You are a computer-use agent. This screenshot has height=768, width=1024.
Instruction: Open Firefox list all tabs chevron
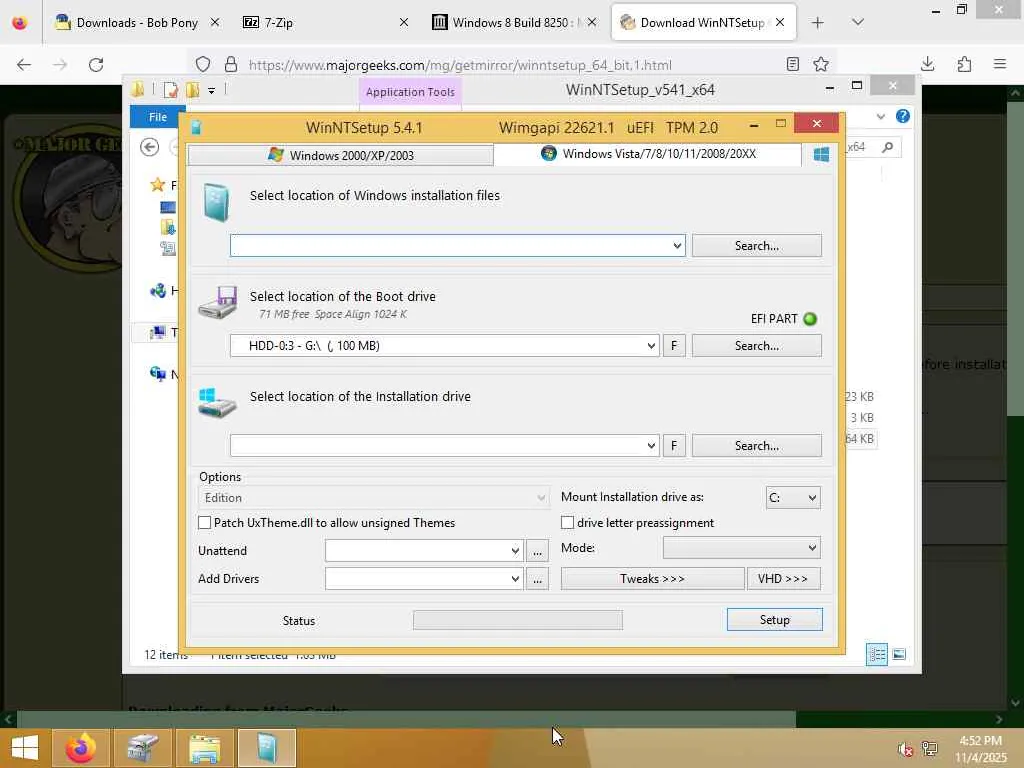[x=858, y=22]
